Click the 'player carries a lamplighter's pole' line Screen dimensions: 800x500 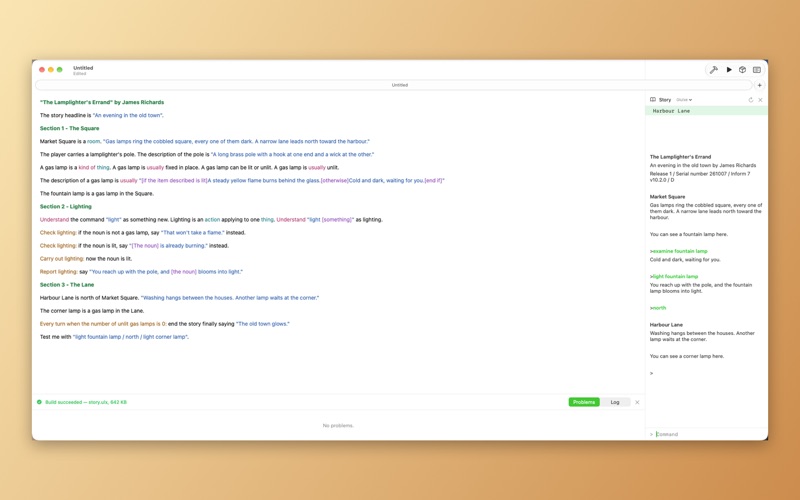(207, 154)
